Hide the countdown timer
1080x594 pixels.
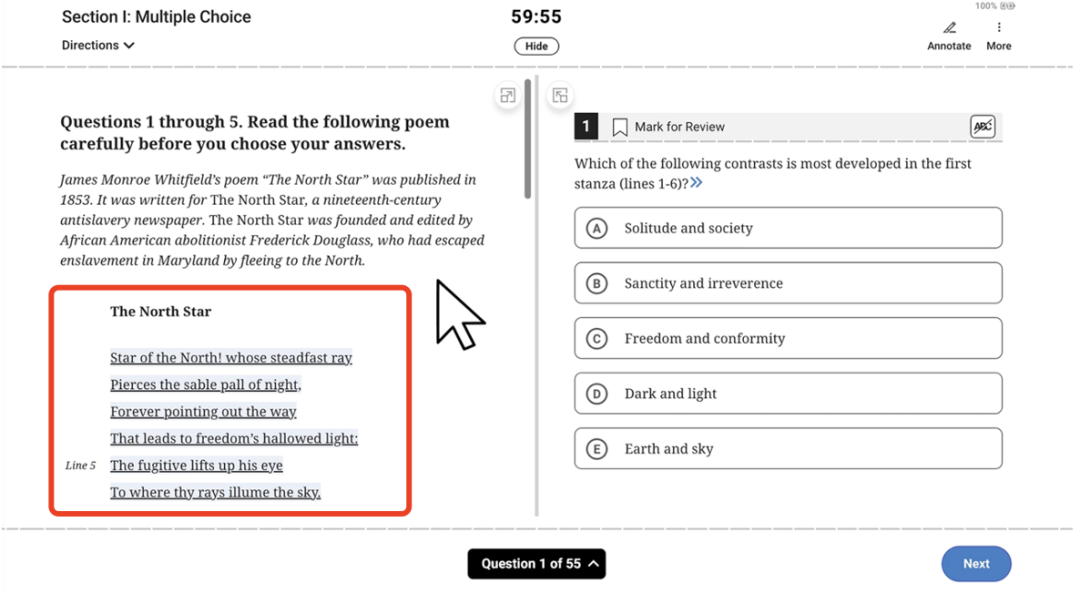coord(537,46)
